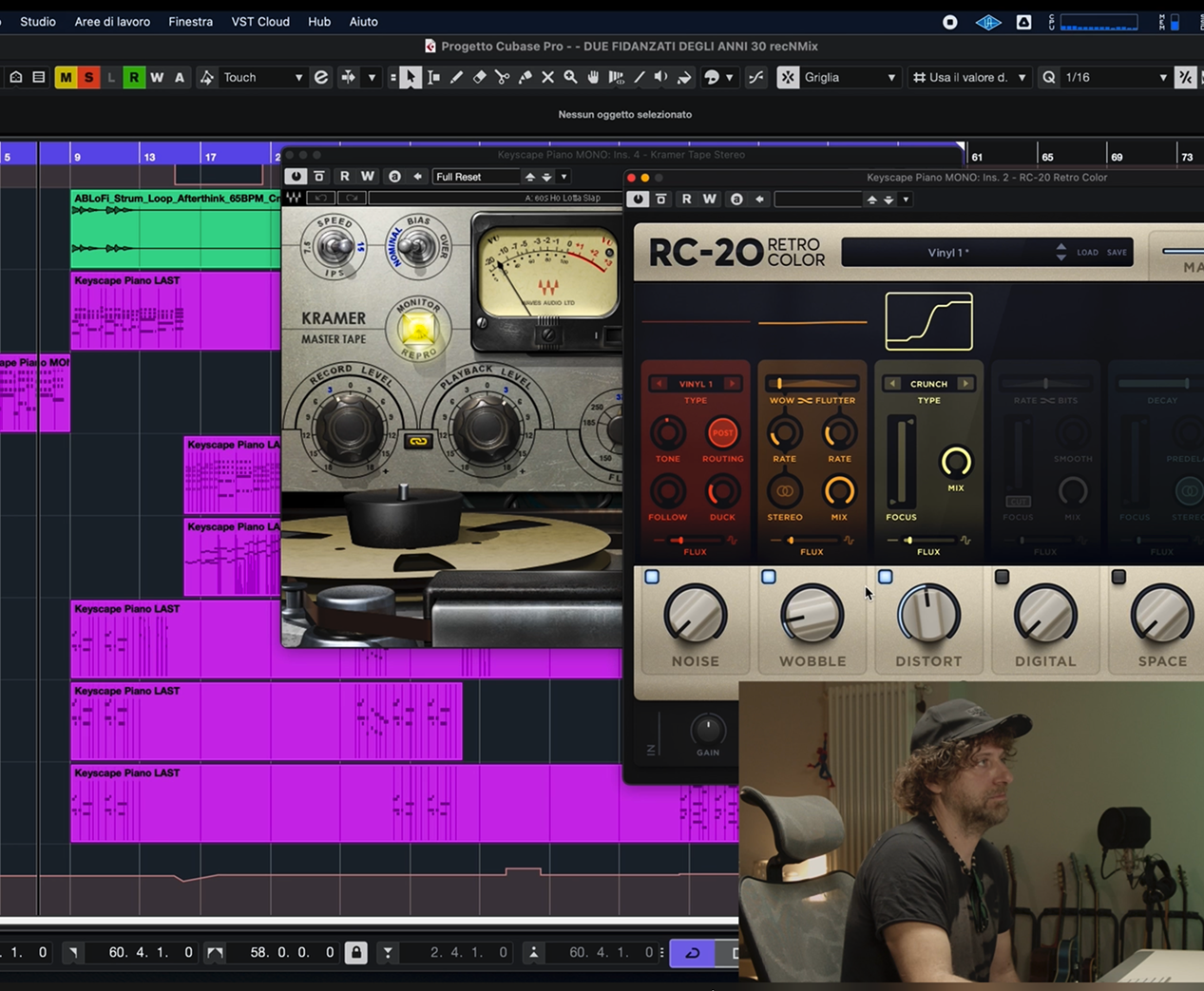Select the Draw pencil tool

pyautogui.click(x=456, y=78)
